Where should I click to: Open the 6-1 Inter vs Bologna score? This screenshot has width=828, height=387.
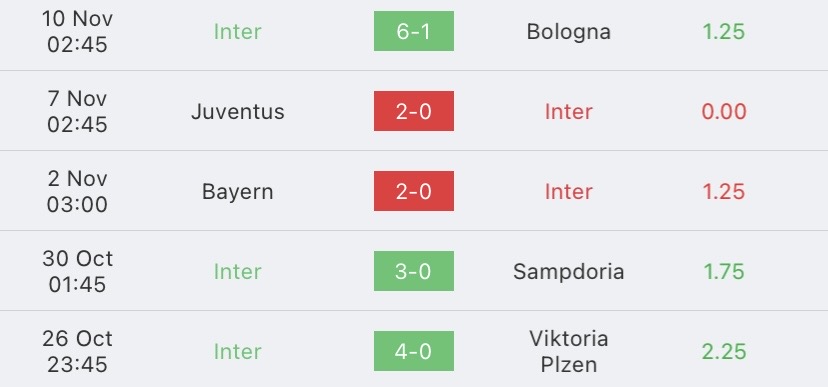point(413,31)
